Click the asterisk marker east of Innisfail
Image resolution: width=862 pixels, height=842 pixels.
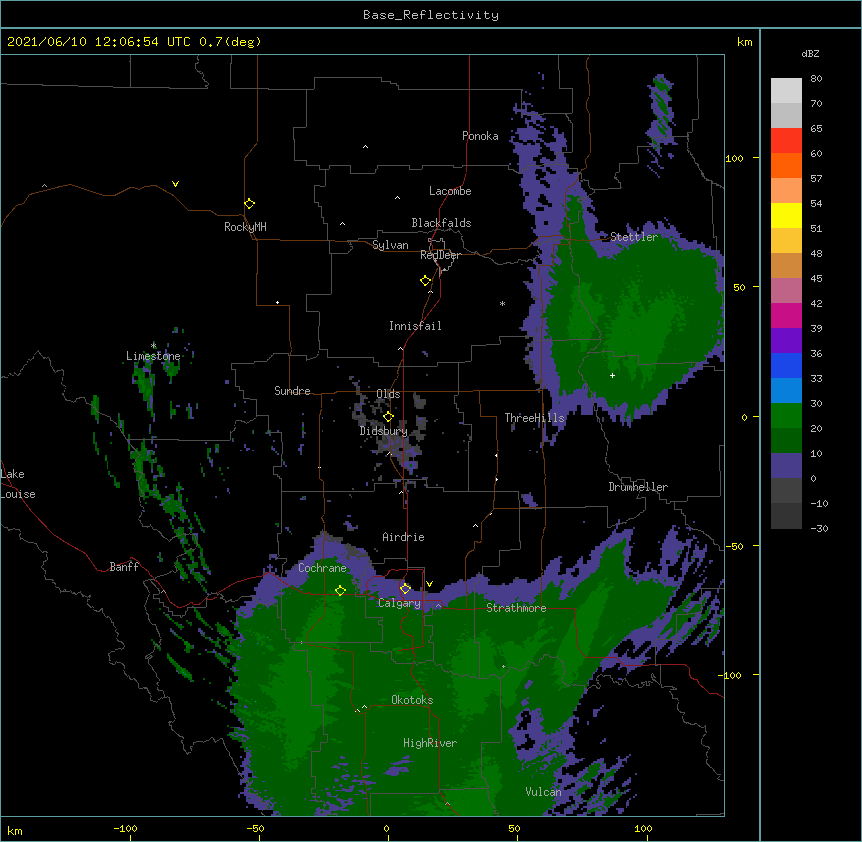(x=502, y=303)
